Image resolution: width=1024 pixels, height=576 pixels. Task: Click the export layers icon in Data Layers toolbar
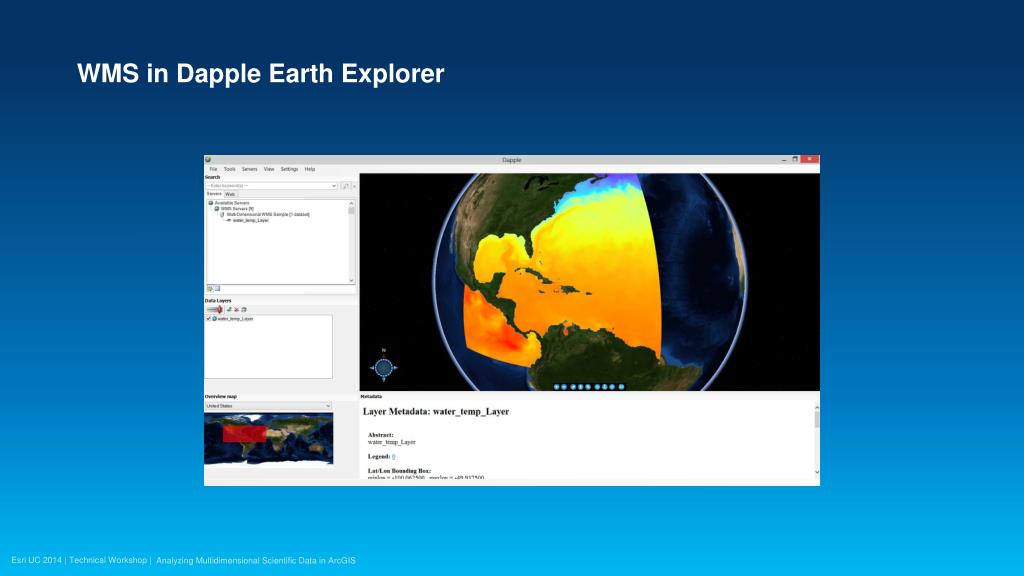point(244,310)
